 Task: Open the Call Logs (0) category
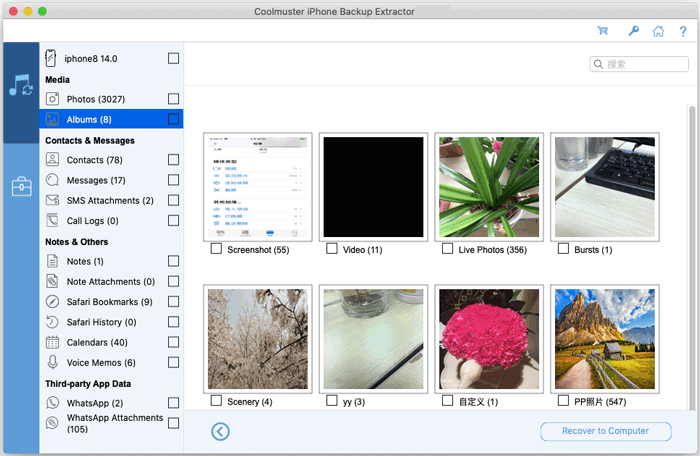pos(92,221)
